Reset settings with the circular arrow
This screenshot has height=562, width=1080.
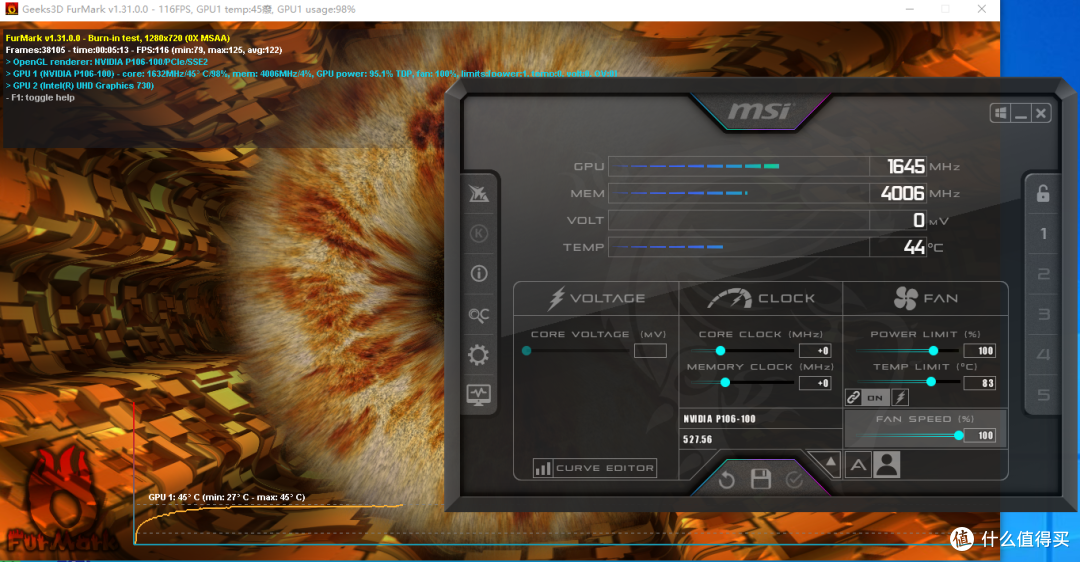(727, 480)
